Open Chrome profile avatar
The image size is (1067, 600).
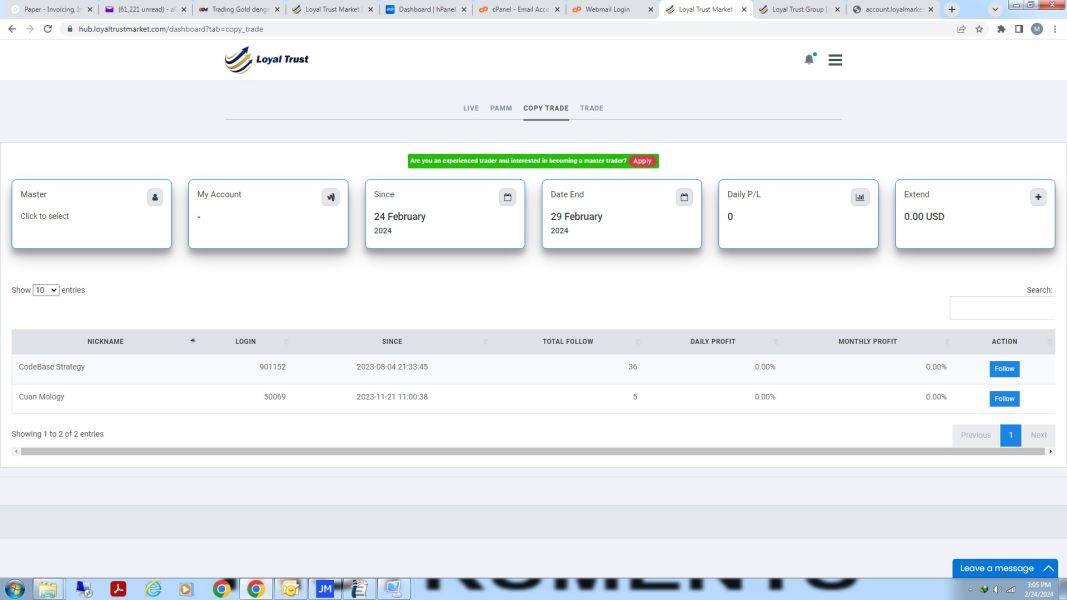point(1036,29)
